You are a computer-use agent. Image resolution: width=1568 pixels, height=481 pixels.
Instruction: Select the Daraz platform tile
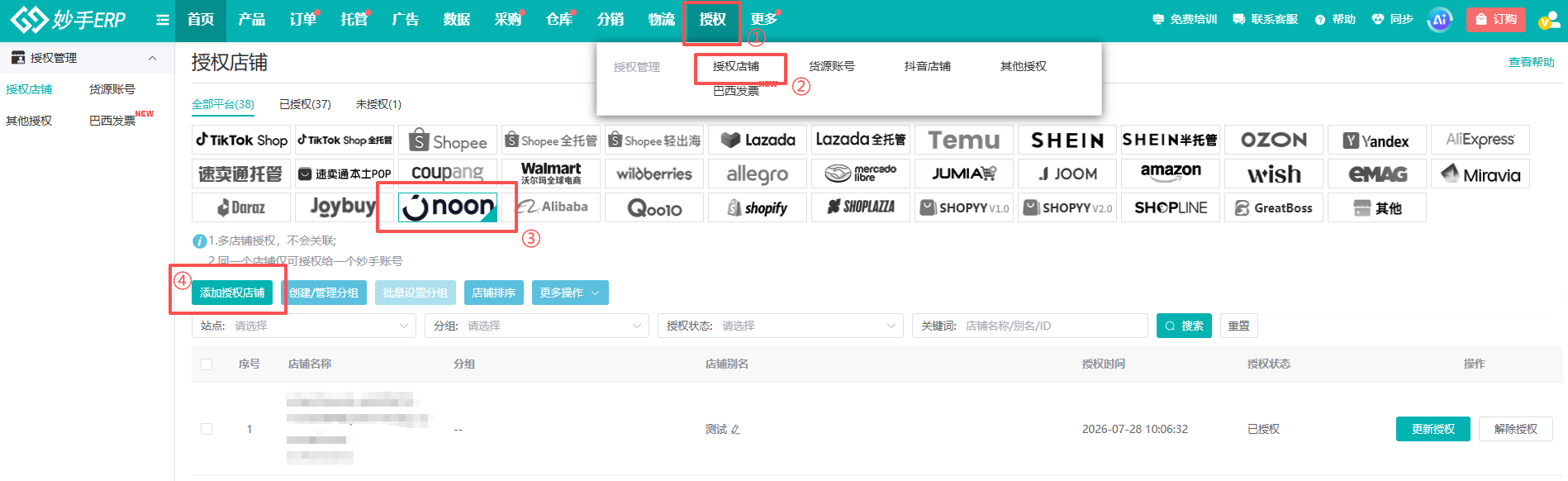click(241, 207)
